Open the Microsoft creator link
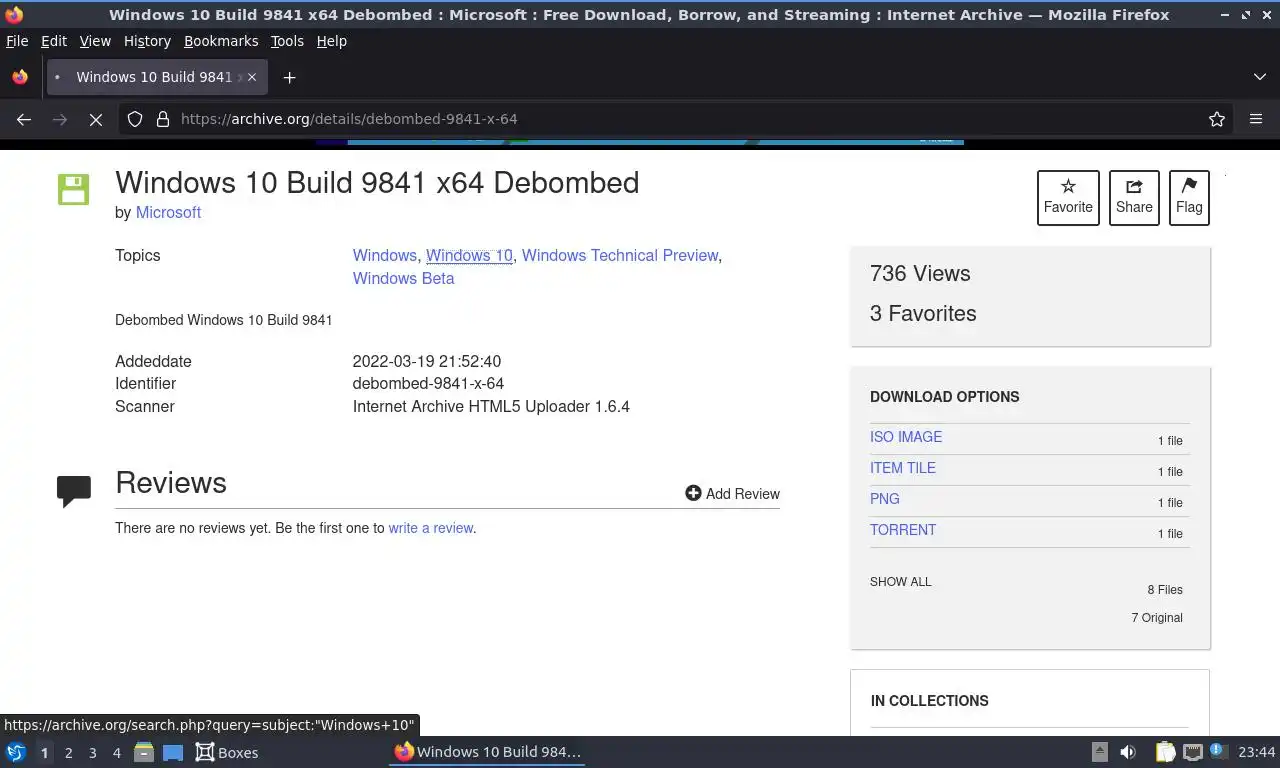The width and height of the screenshot is (1280, 768). 168,212
